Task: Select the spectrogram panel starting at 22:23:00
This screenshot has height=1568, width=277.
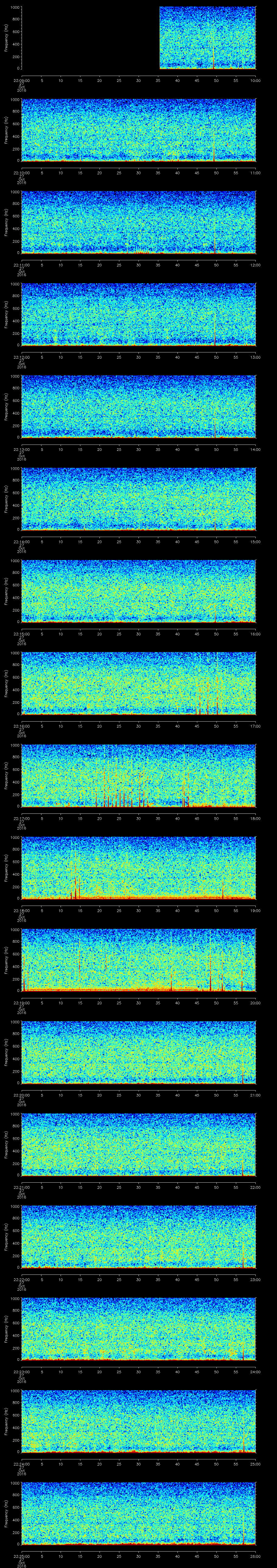Action: click(139, 1329)
